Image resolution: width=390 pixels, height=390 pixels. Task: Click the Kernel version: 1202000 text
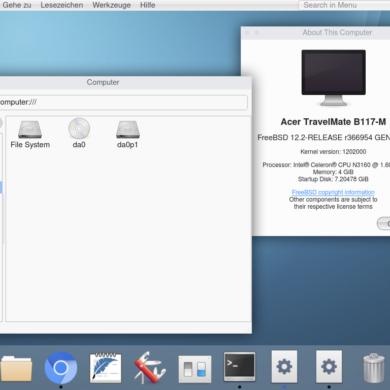tap(333, 152)
